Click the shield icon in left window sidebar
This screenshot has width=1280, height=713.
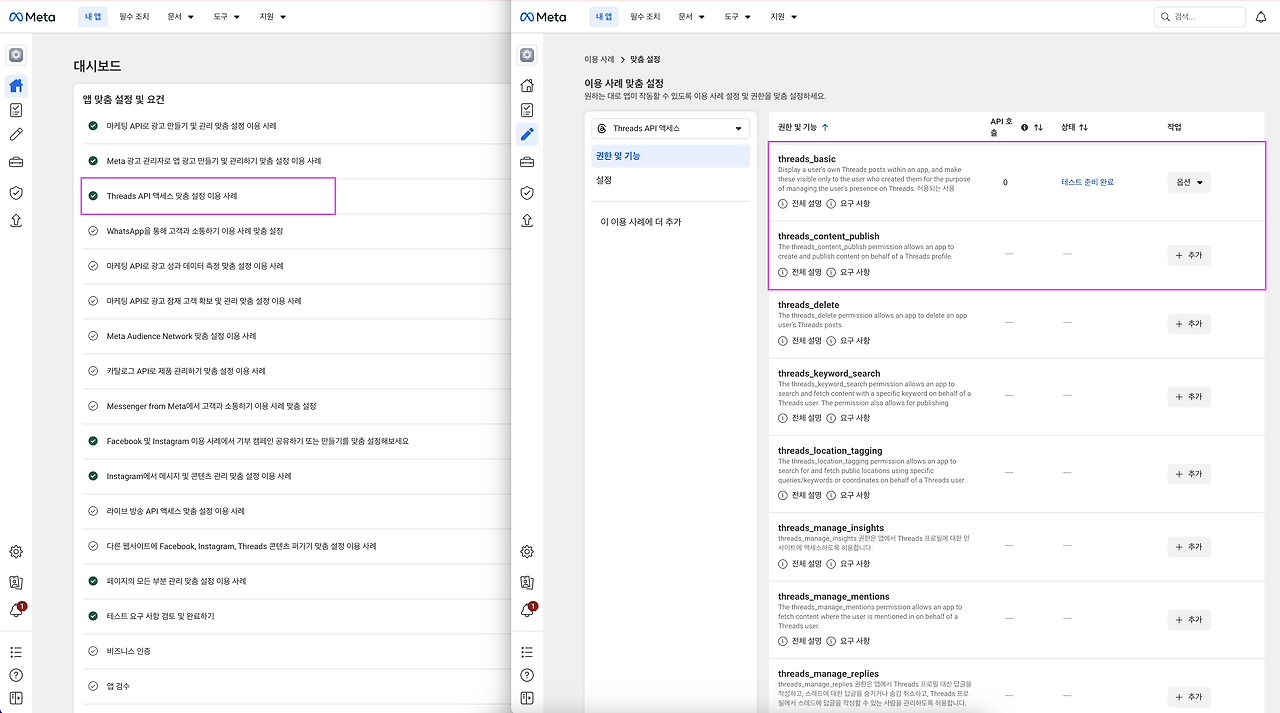pos(16,192)
